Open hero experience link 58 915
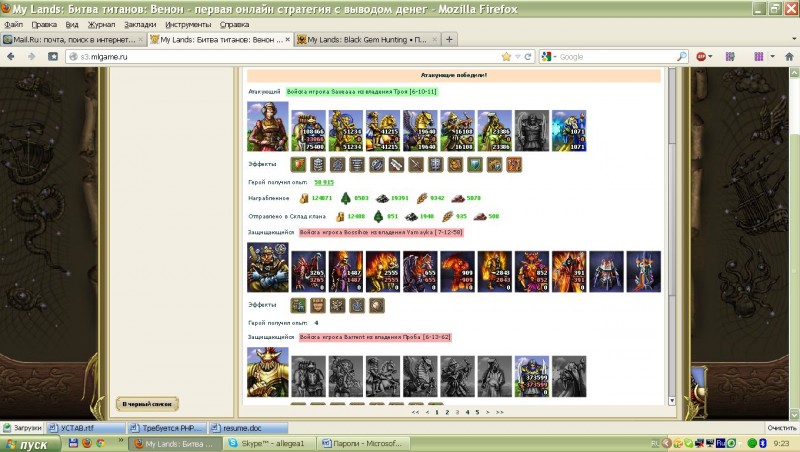 pos(324,183)
